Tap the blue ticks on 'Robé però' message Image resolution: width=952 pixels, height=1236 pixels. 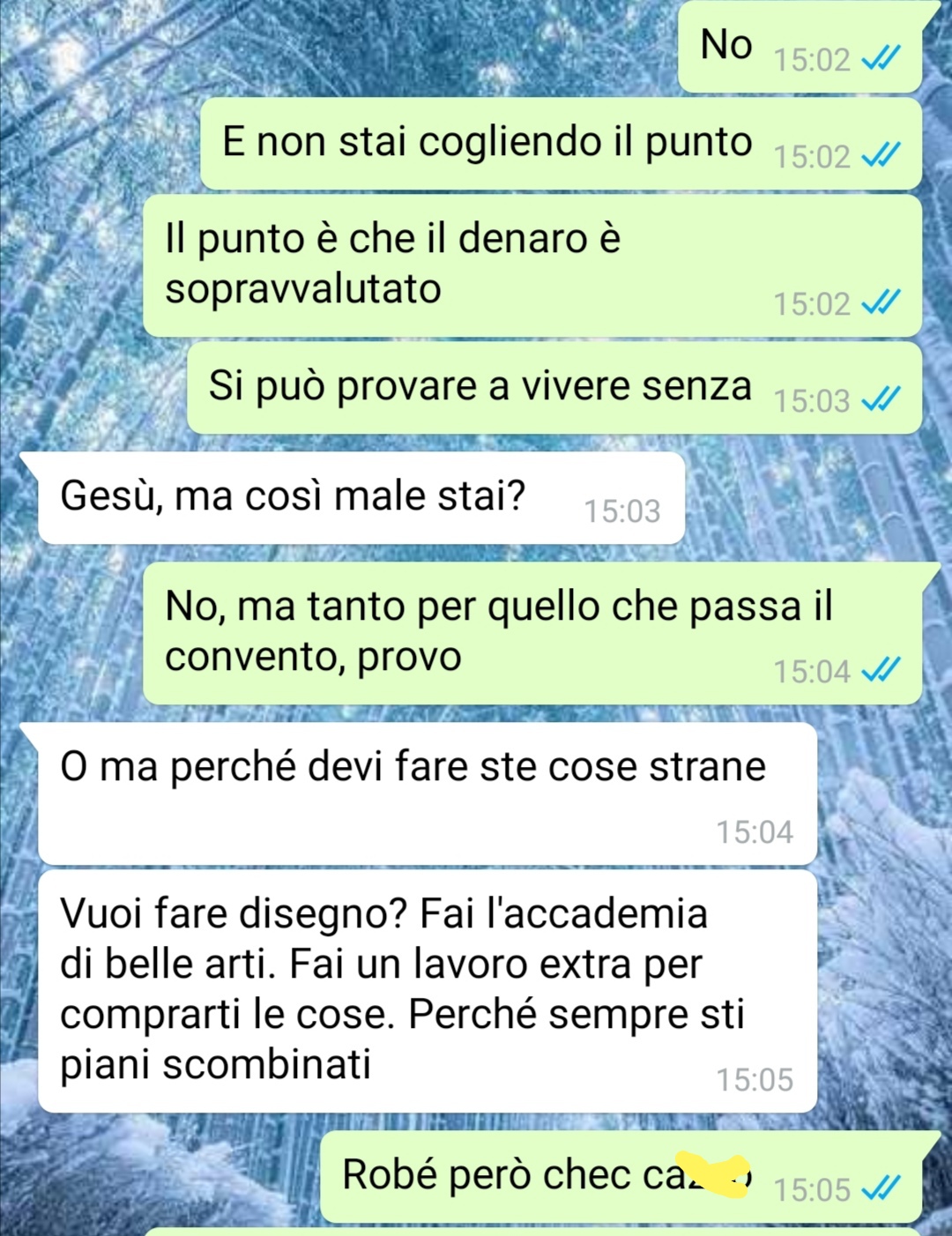(881, 1189)
